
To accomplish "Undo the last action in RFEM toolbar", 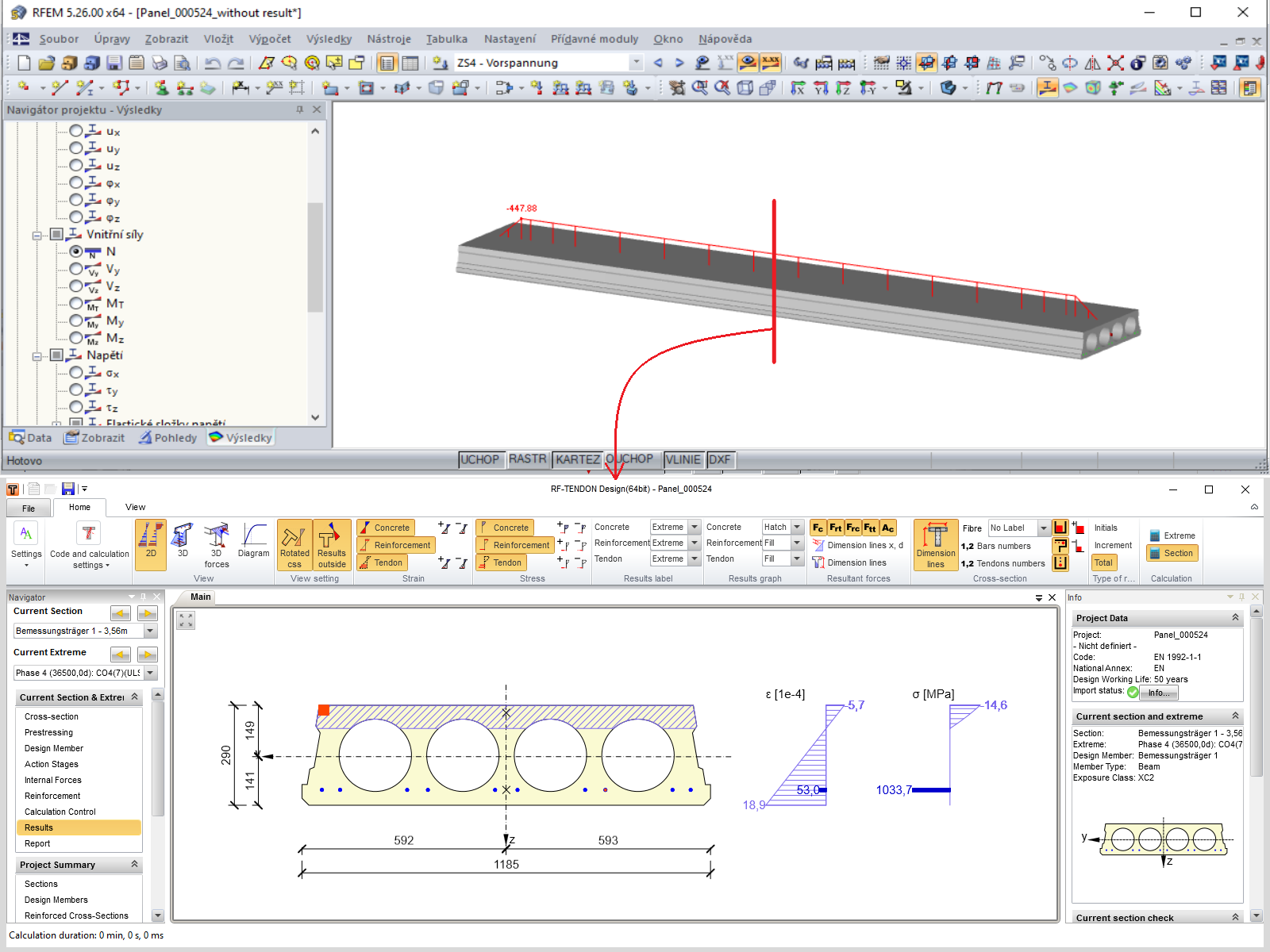I will [213, 63].
